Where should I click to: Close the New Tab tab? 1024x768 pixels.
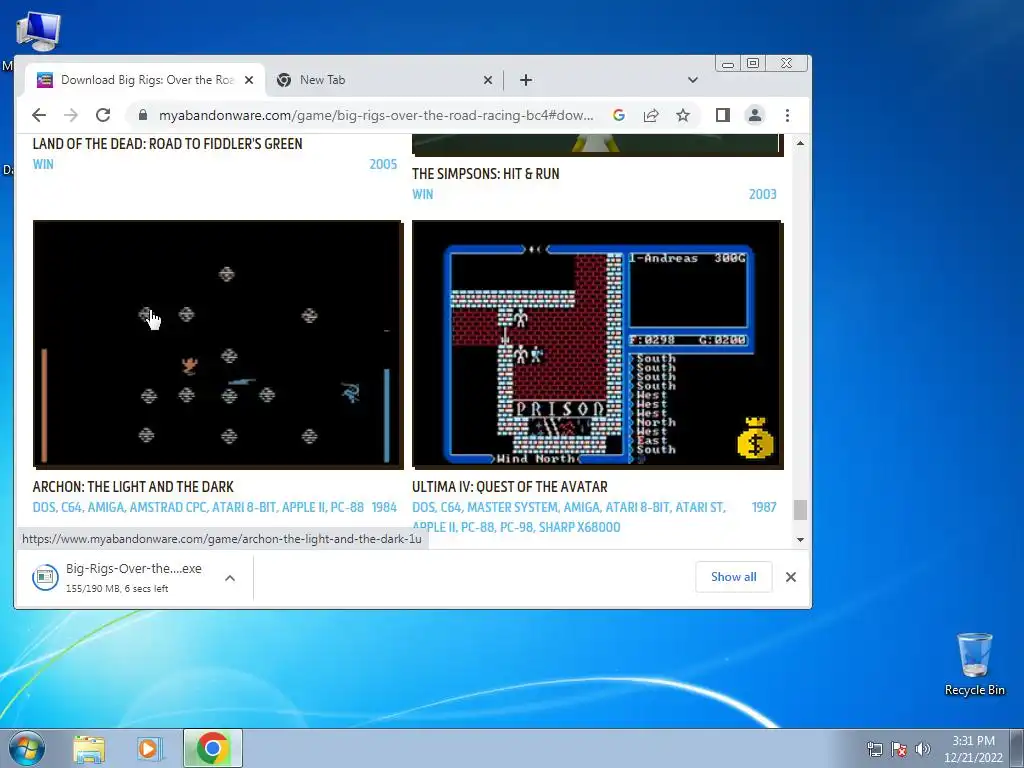[x=487, y=80]
